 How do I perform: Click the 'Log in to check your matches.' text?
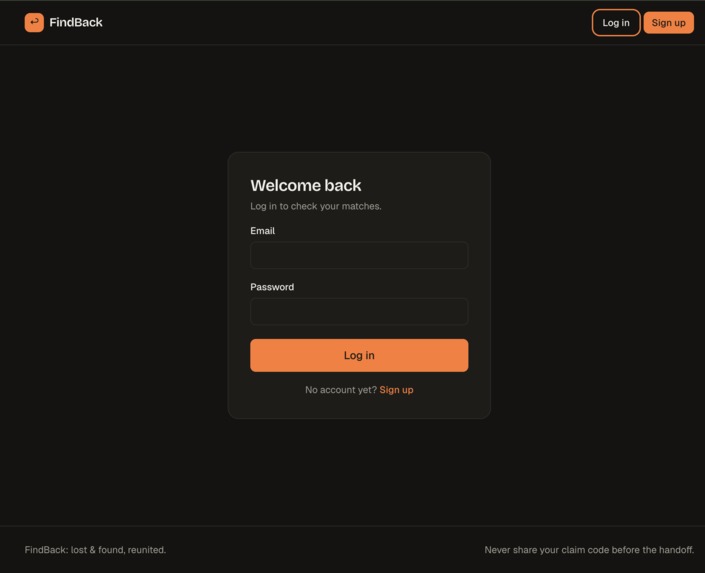[x=316, y=206]
